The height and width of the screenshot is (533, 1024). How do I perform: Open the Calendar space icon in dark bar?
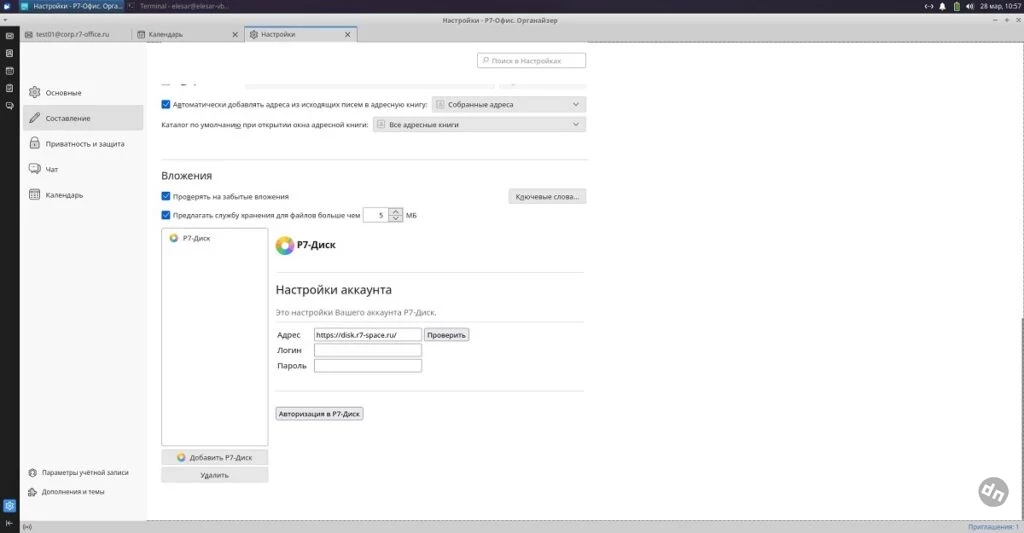(9, 71)
